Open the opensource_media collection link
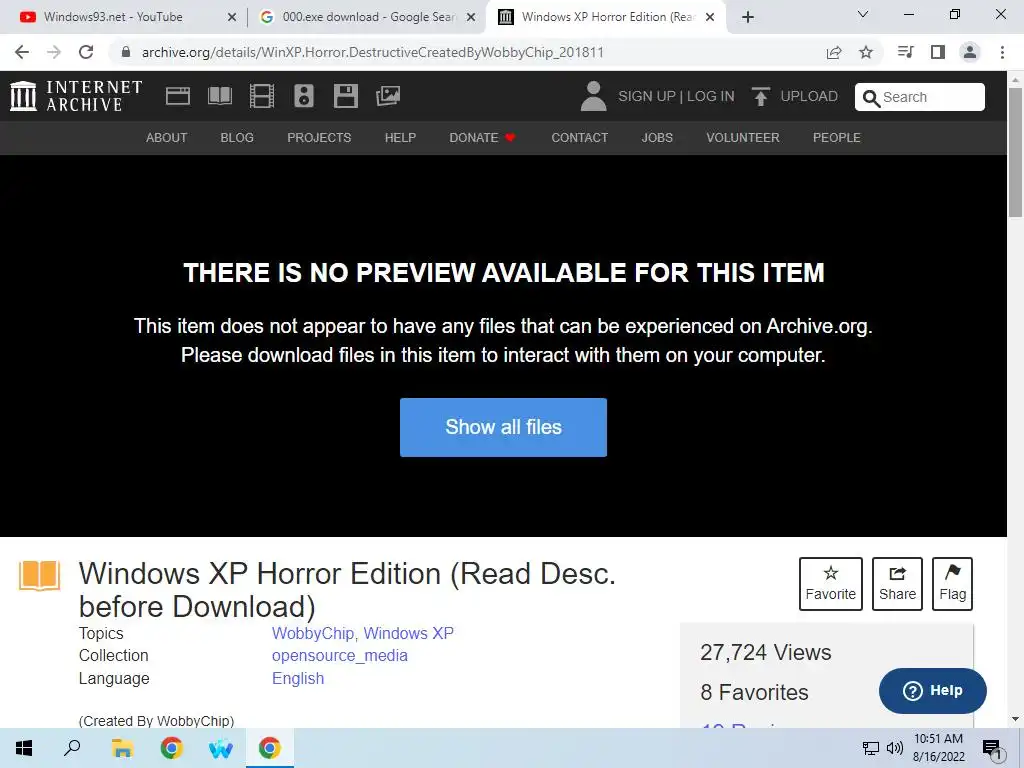 click(340, 656)
